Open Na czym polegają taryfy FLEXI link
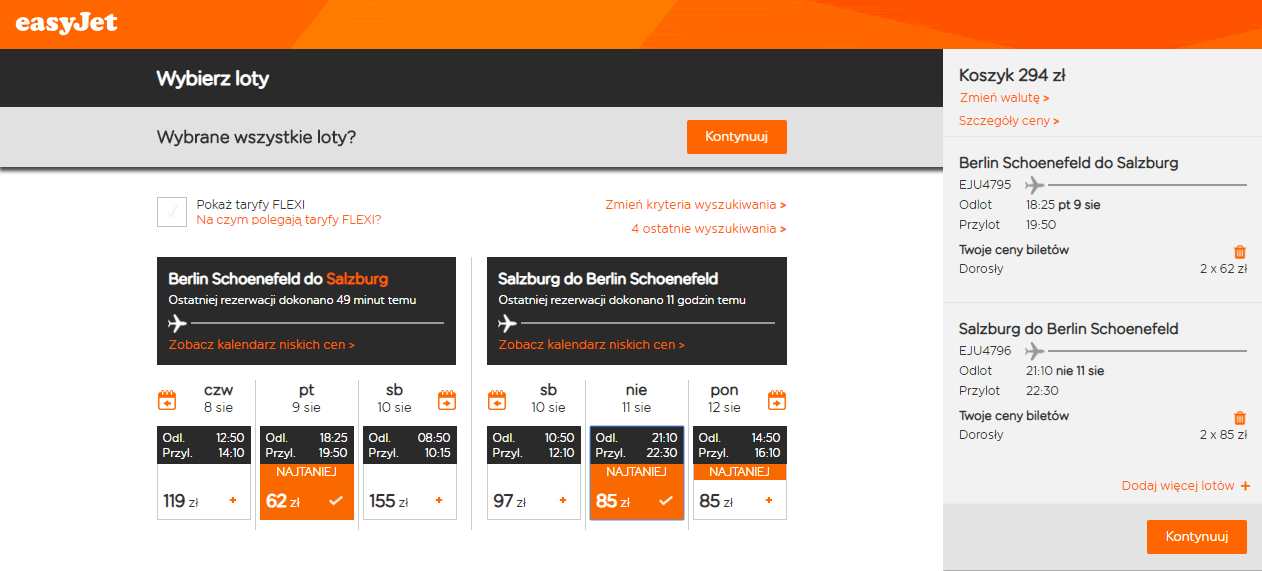This screenshot has height=571, width=1262. pyautogui.click(x=288, y=220)
